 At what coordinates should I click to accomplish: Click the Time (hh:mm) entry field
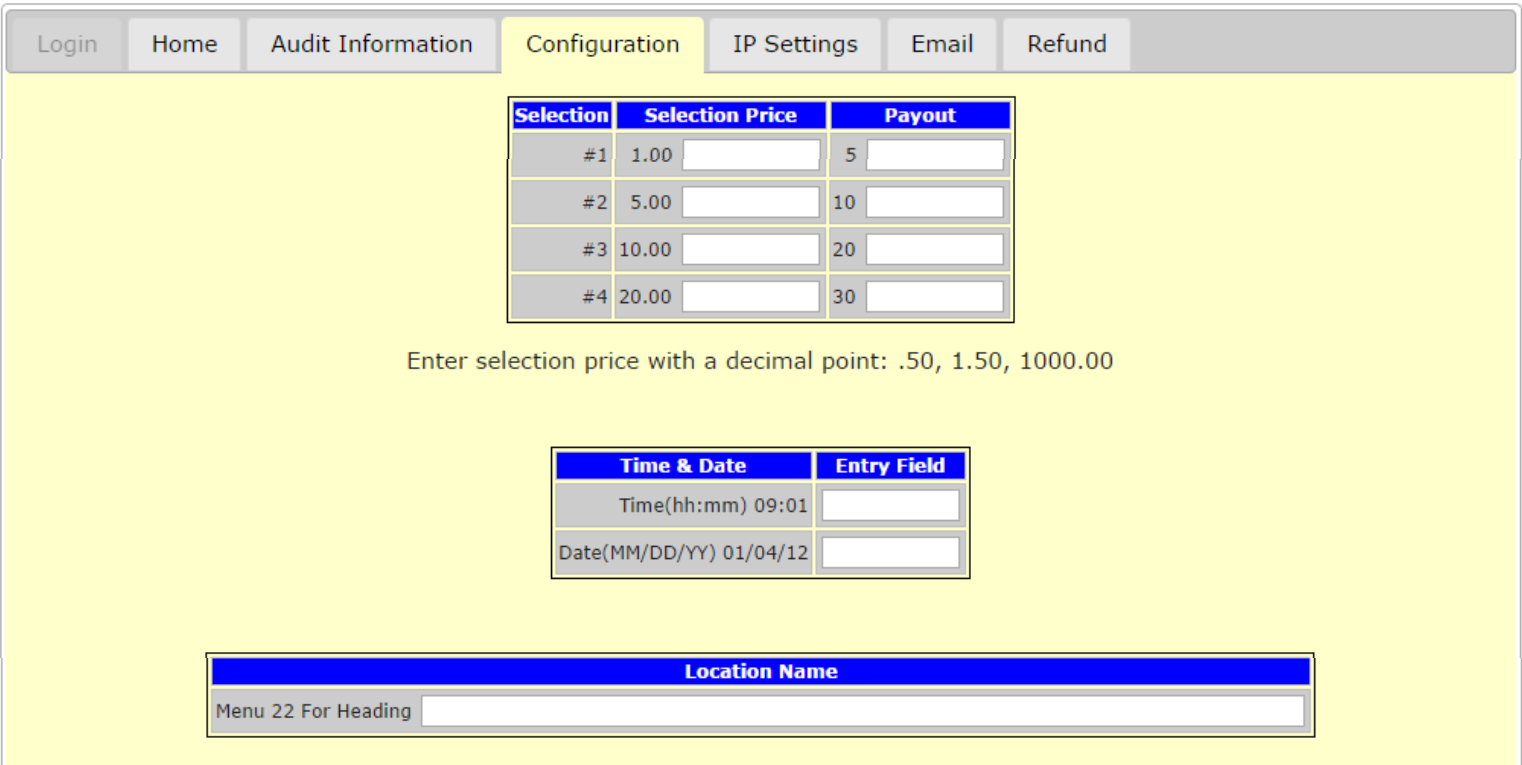coord(890,505)
